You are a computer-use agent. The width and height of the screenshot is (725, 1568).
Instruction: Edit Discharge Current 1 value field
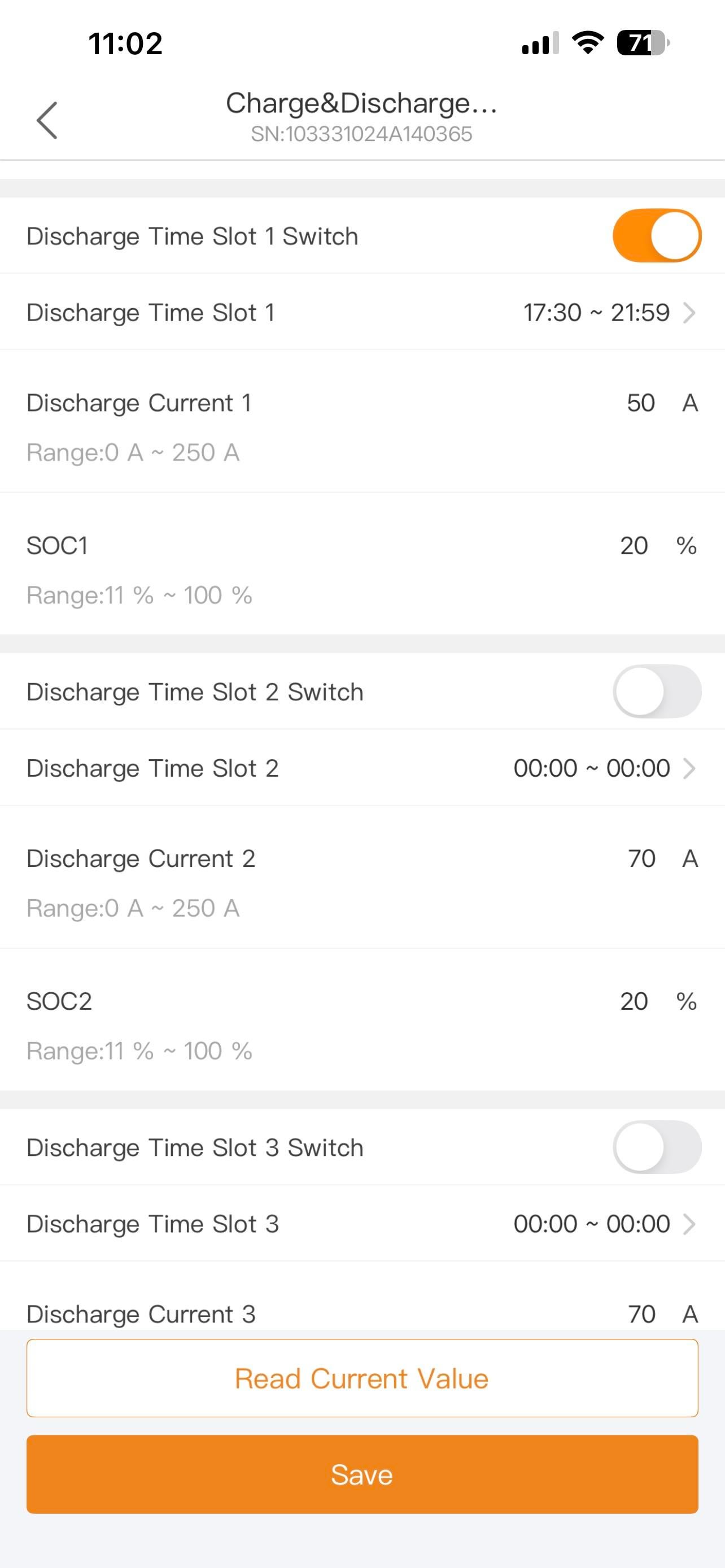[x=640, y=403]
